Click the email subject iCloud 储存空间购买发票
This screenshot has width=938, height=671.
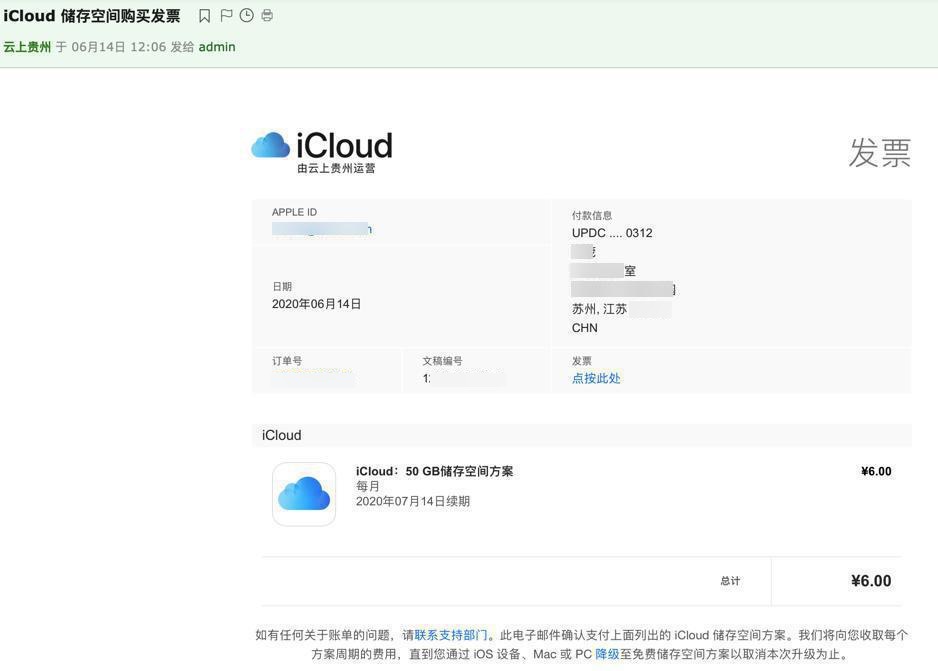pyautogui.click(x=92, y=16)
